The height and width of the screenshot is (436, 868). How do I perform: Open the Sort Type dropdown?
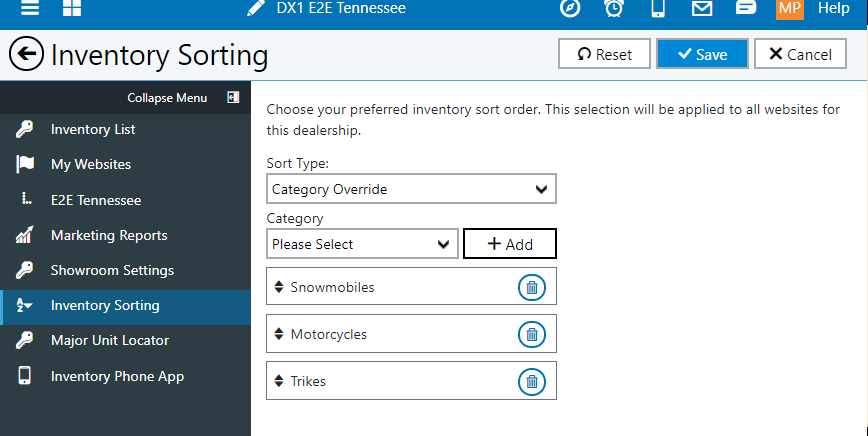[x=411, y=189]
